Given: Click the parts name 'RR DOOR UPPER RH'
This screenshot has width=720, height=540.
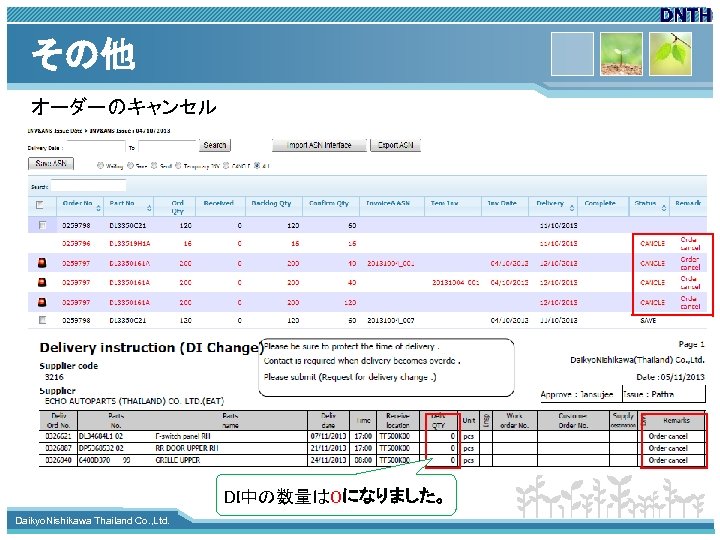Looking at the screenshot, I should coord(186,448).
